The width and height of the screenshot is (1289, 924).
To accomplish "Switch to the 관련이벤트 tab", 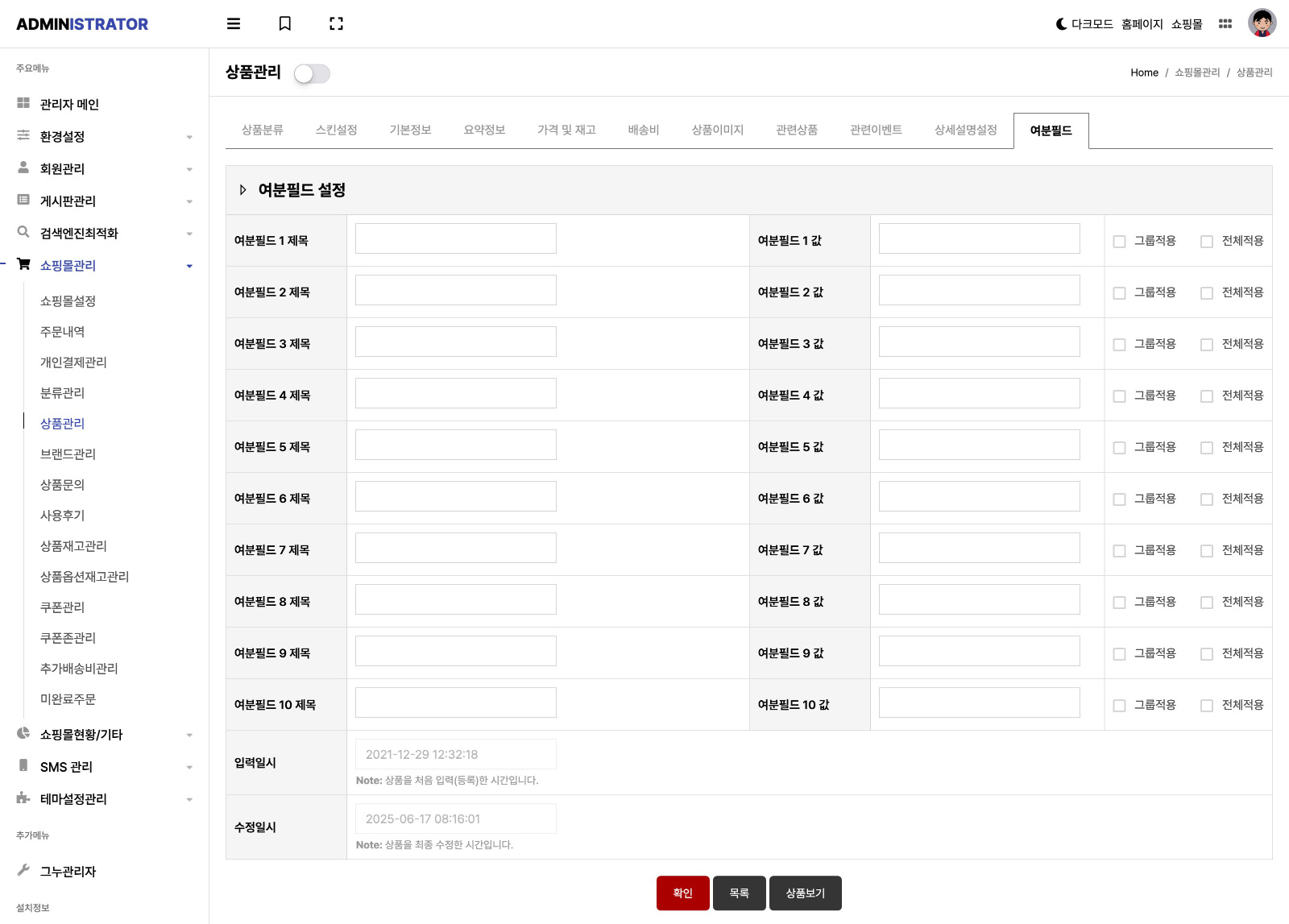I will pos(877,130).
